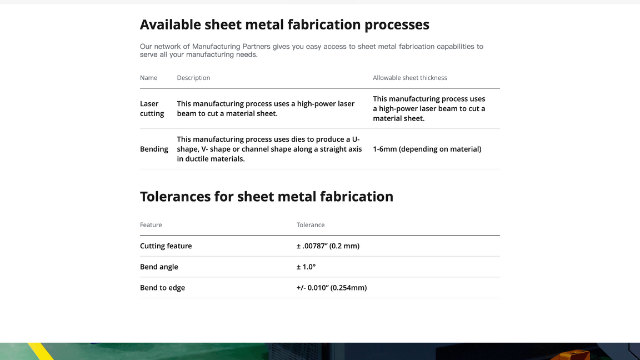Click the 'Allowable sheet thickness' column header

(x=410, y=78)
